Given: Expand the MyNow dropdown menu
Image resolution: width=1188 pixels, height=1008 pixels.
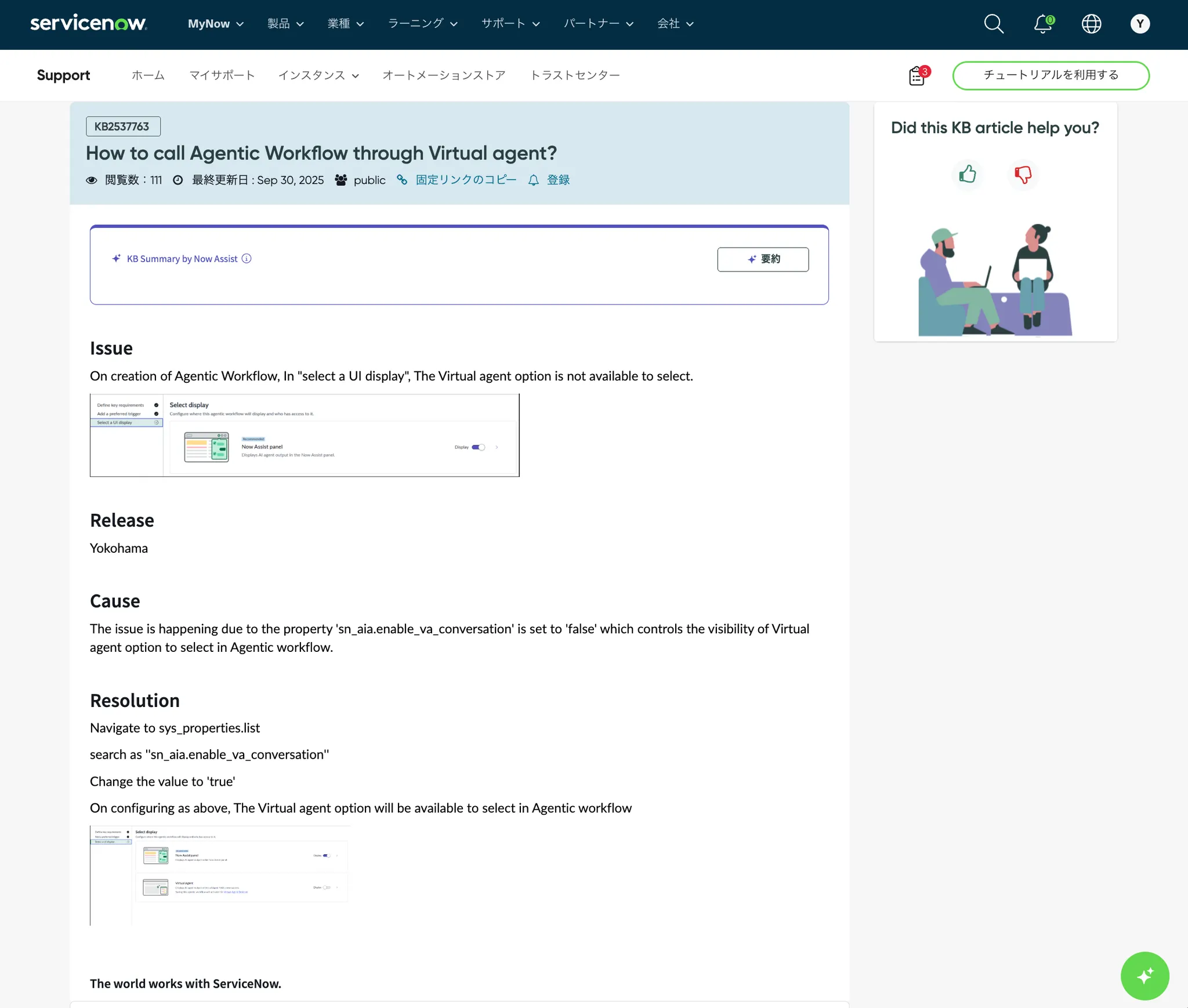Looking at the screenshot, I should [215, 24].
